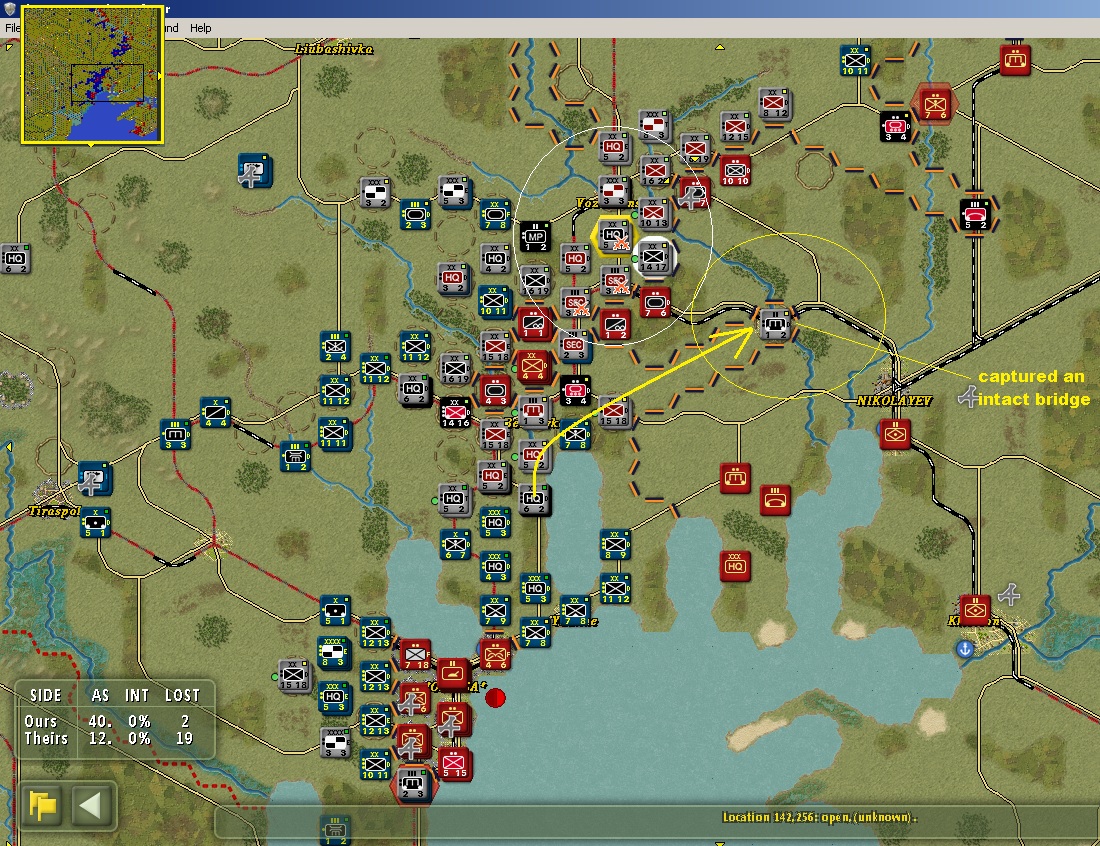The height and width of the screenshot is (846, 1100).
Task: Select red infantry unit 5-15
Action: [x=455, y=764]
